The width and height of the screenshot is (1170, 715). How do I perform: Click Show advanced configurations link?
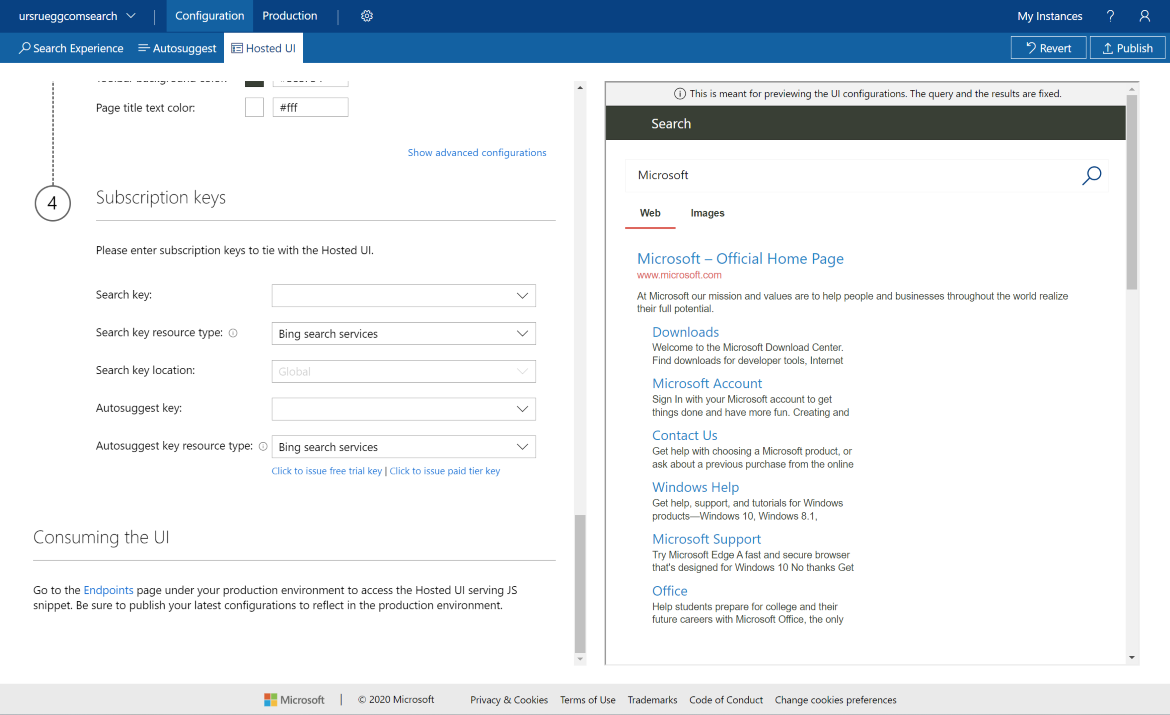tap(477, 152)
